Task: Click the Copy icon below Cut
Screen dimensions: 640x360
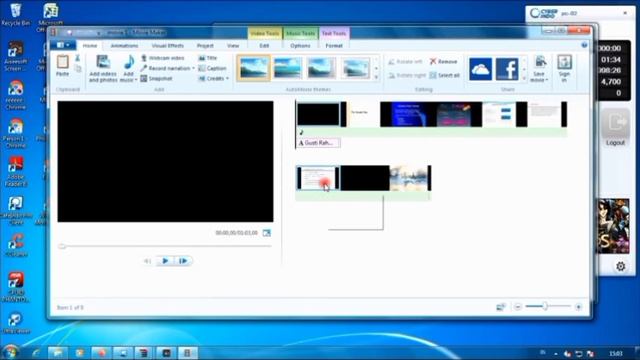Action: click(78, 69)
